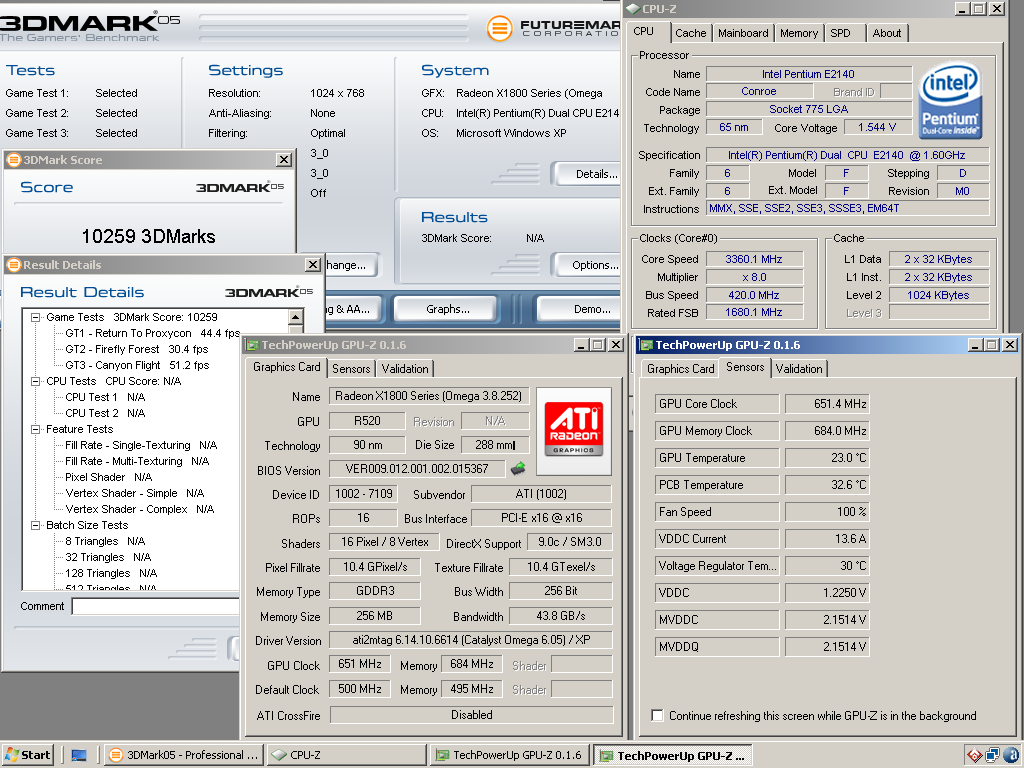Click the Demo... button in 3DMark
Image resolution: width=1024 pixels, height=768 pixels.
(579, 309)
